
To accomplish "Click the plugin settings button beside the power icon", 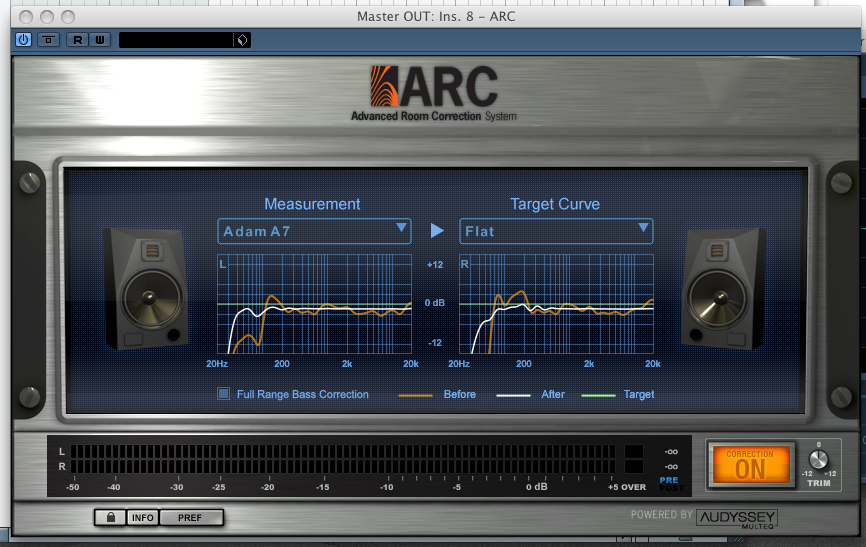I will pos(49,40).
